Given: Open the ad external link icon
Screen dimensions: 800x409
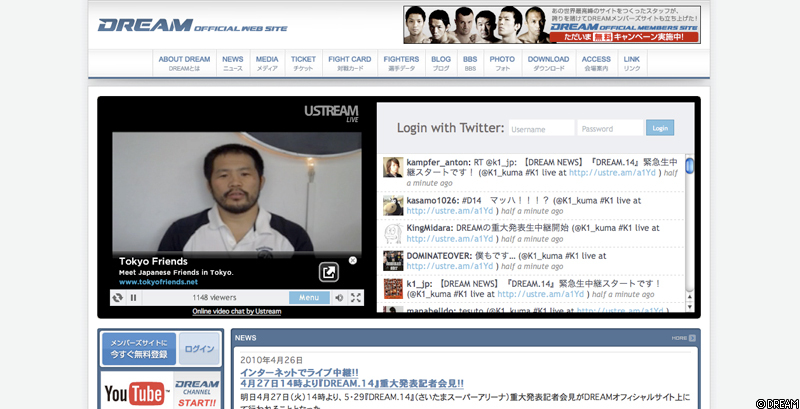Looking at the screenshot, I should (329, 272).
